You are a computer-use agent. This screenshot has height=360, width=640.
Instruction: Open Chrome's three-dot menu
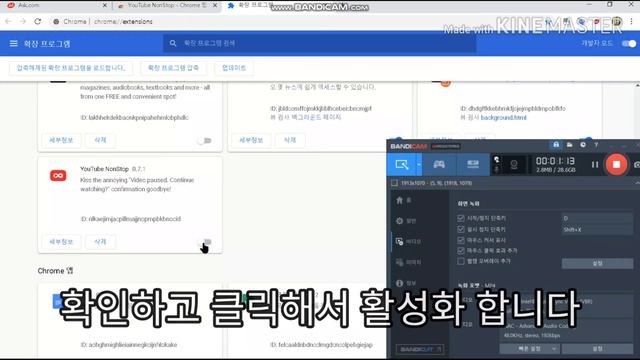tap(631, 21)
